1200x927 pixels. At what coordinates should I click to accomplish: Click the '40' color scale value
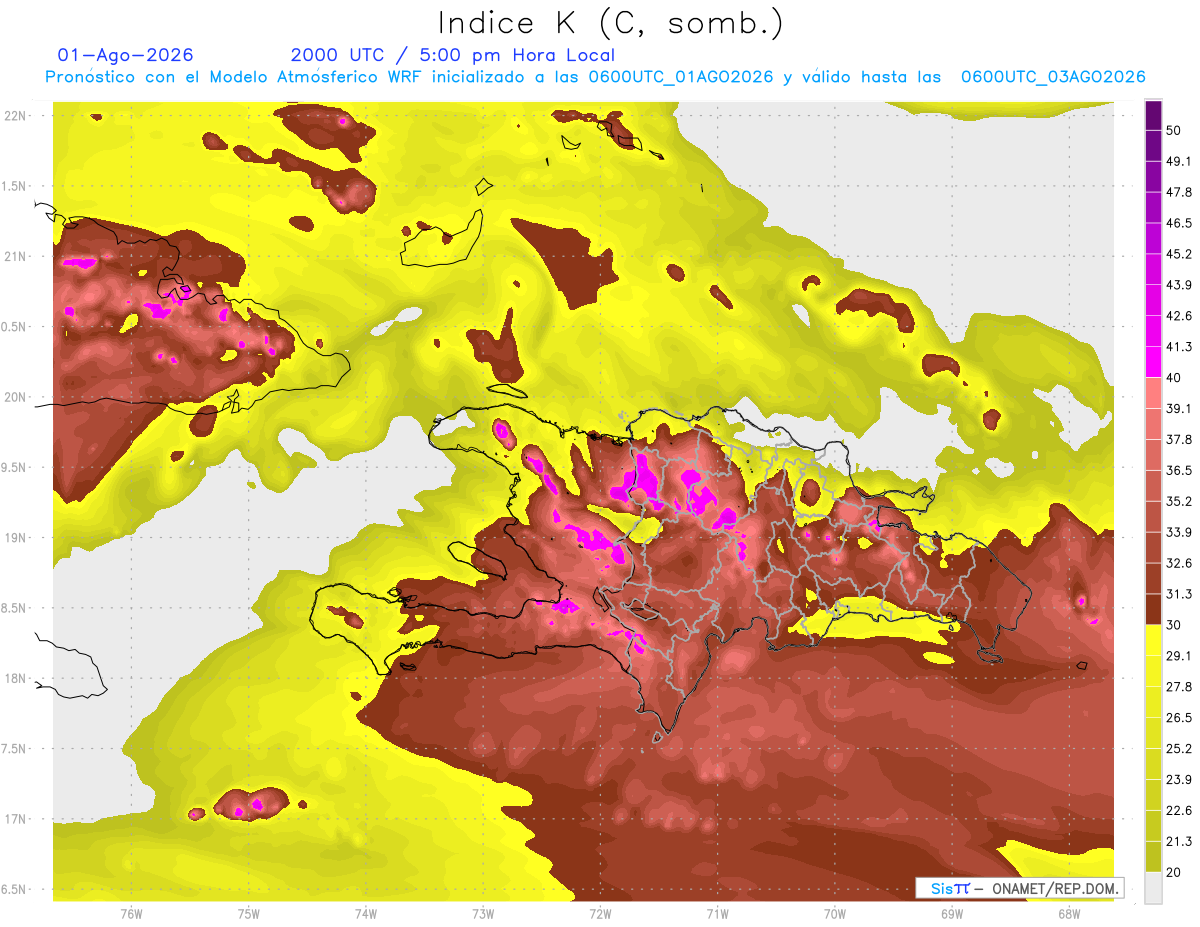pos(1174,377)
